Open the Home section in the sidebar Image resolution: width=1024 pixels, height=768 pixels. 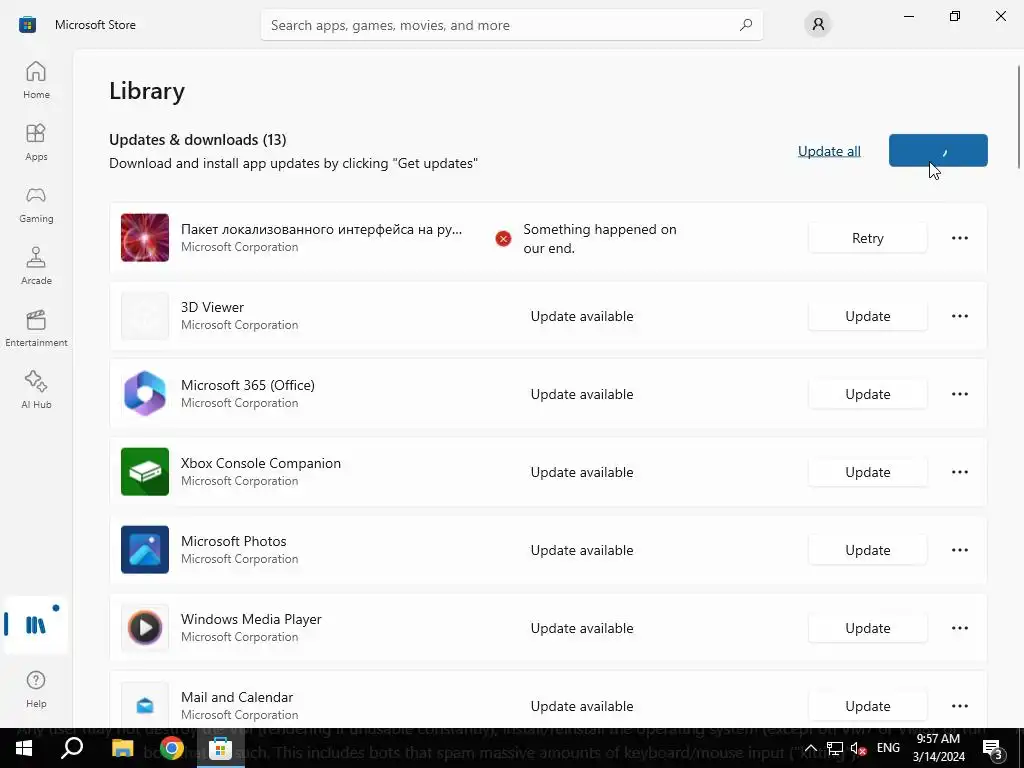pos(36,80)
